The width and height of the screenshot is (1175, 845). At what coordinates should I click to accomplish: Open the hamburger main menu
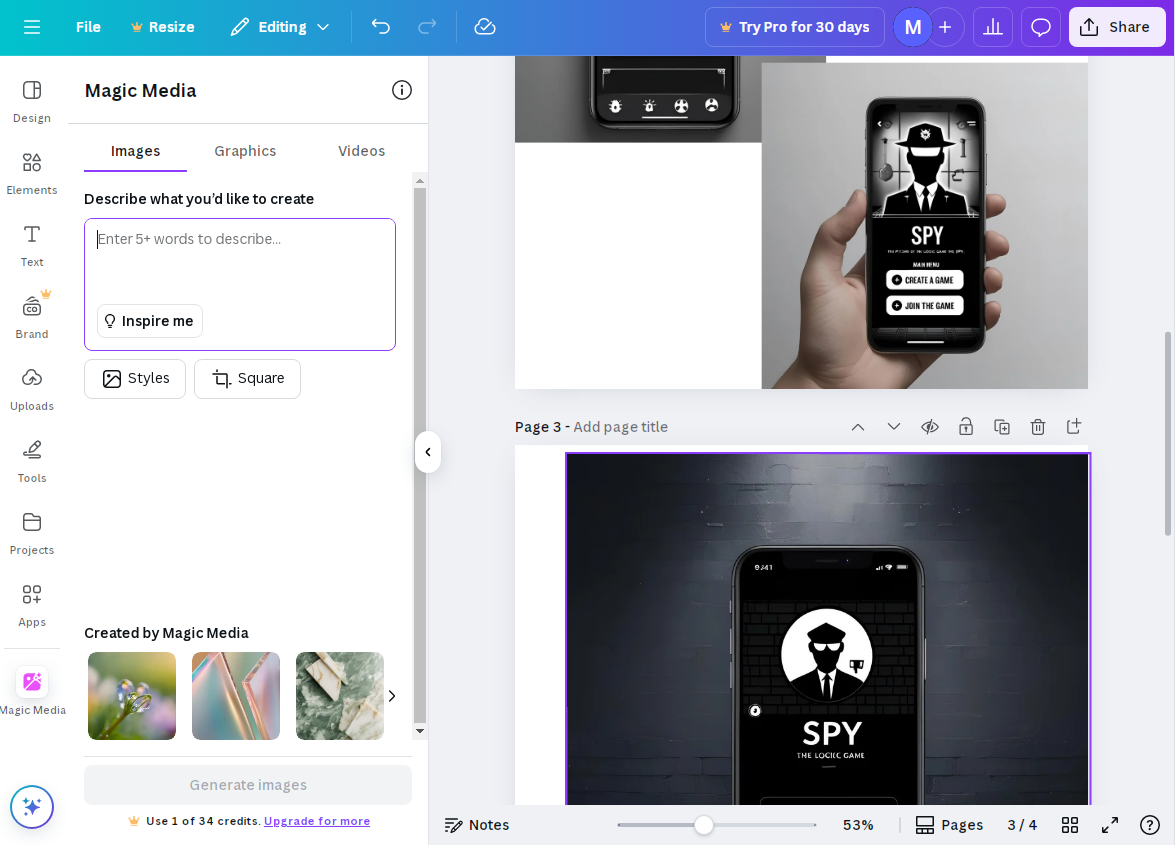coord(31,27)
